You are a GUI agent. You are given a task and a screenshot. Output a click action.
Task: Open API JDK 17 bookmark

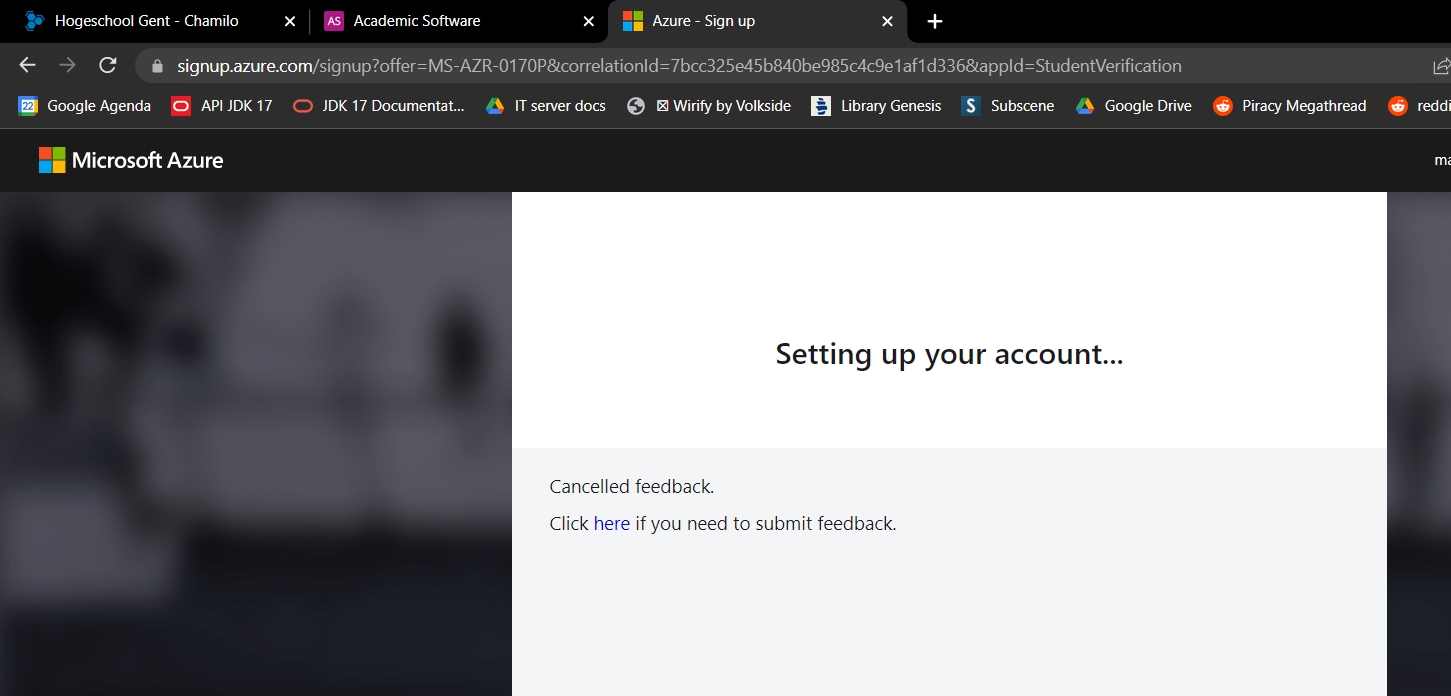pyautogui.click(x=222, y=106)
